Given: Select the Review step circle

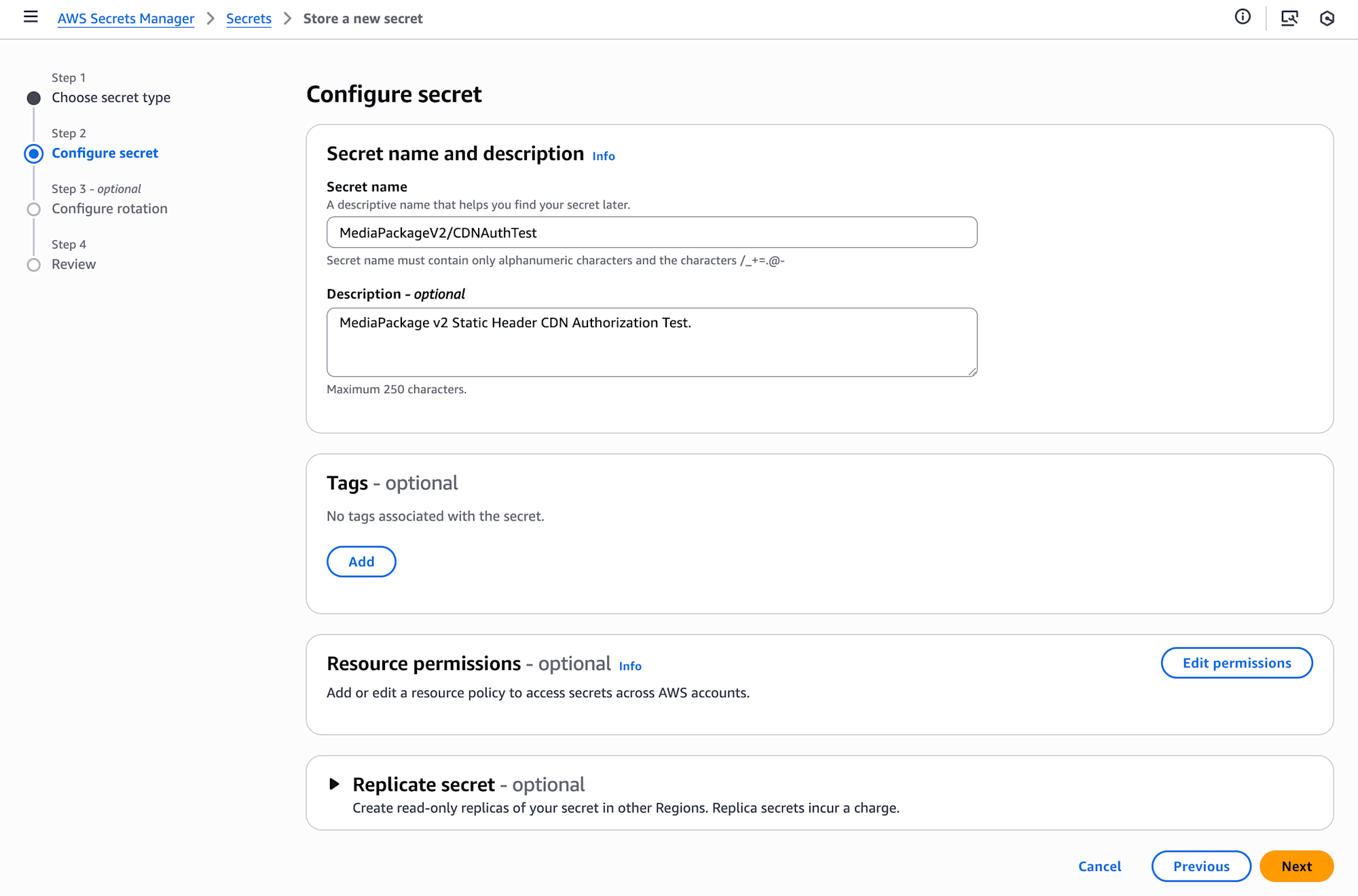Looking at the screenshot, I should click(34, 265).
